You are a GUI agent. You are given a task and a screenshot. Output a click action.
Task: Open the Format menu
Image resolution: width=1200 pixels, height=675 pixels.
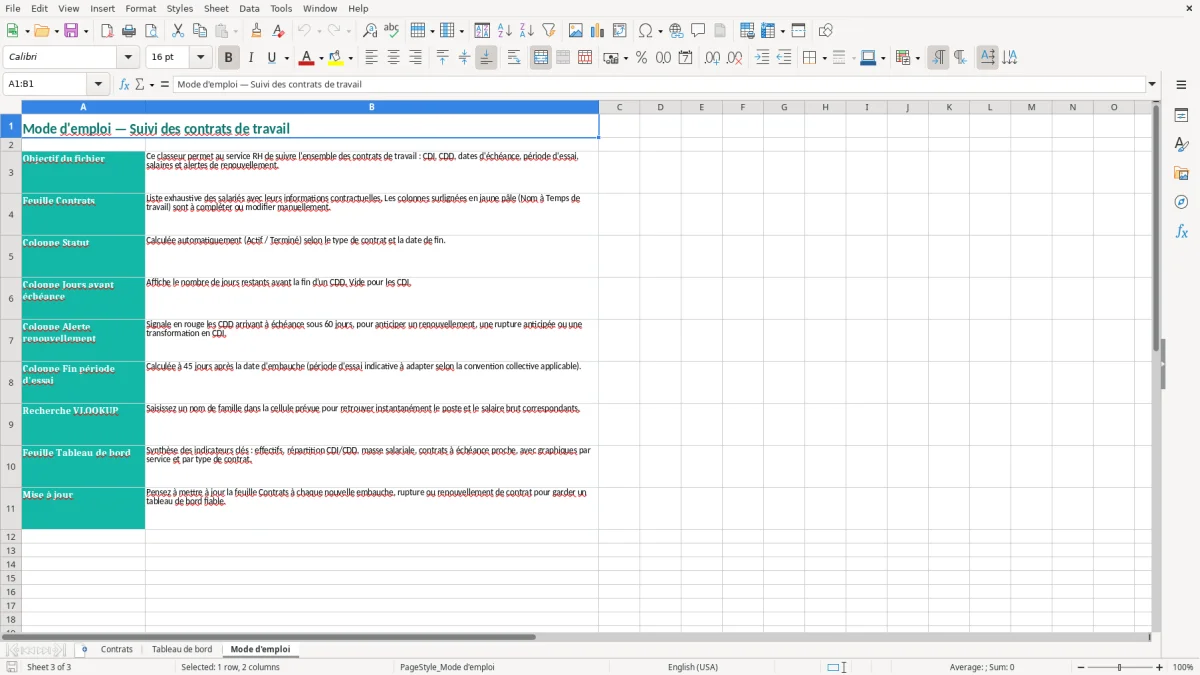141,8
